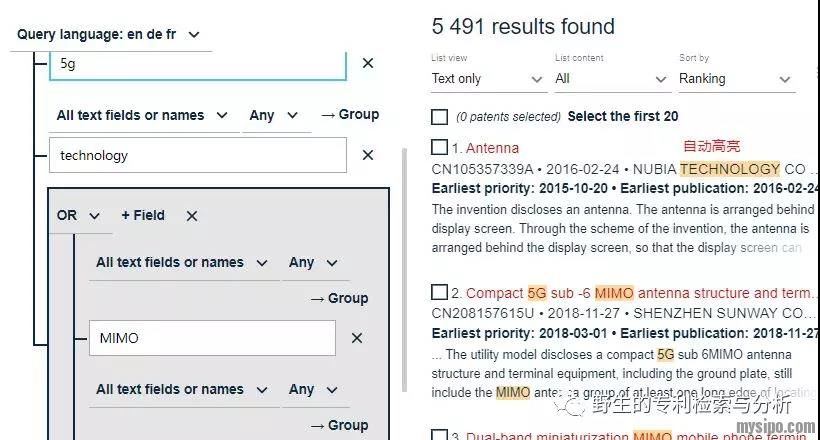Screen dimensions: 820x440
Task: Check the box for result 1 Antenna
Action: point(439,148)
